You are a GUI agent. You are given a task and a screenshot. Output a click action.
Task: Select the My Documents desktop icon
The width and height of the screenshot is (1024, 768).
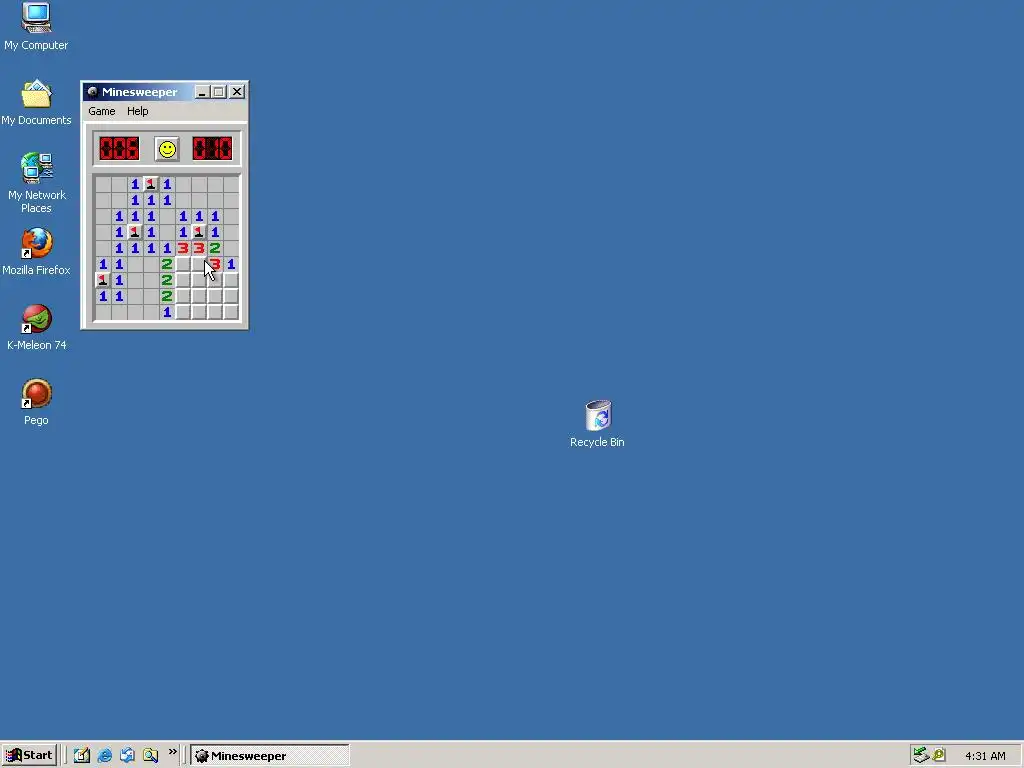[36, 102]
